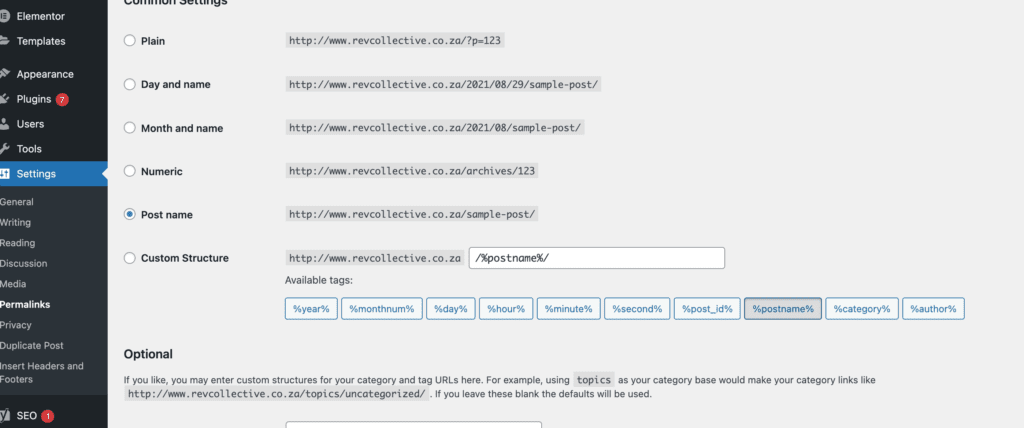Select the Plain permalink option

click(x=129, y=41)
